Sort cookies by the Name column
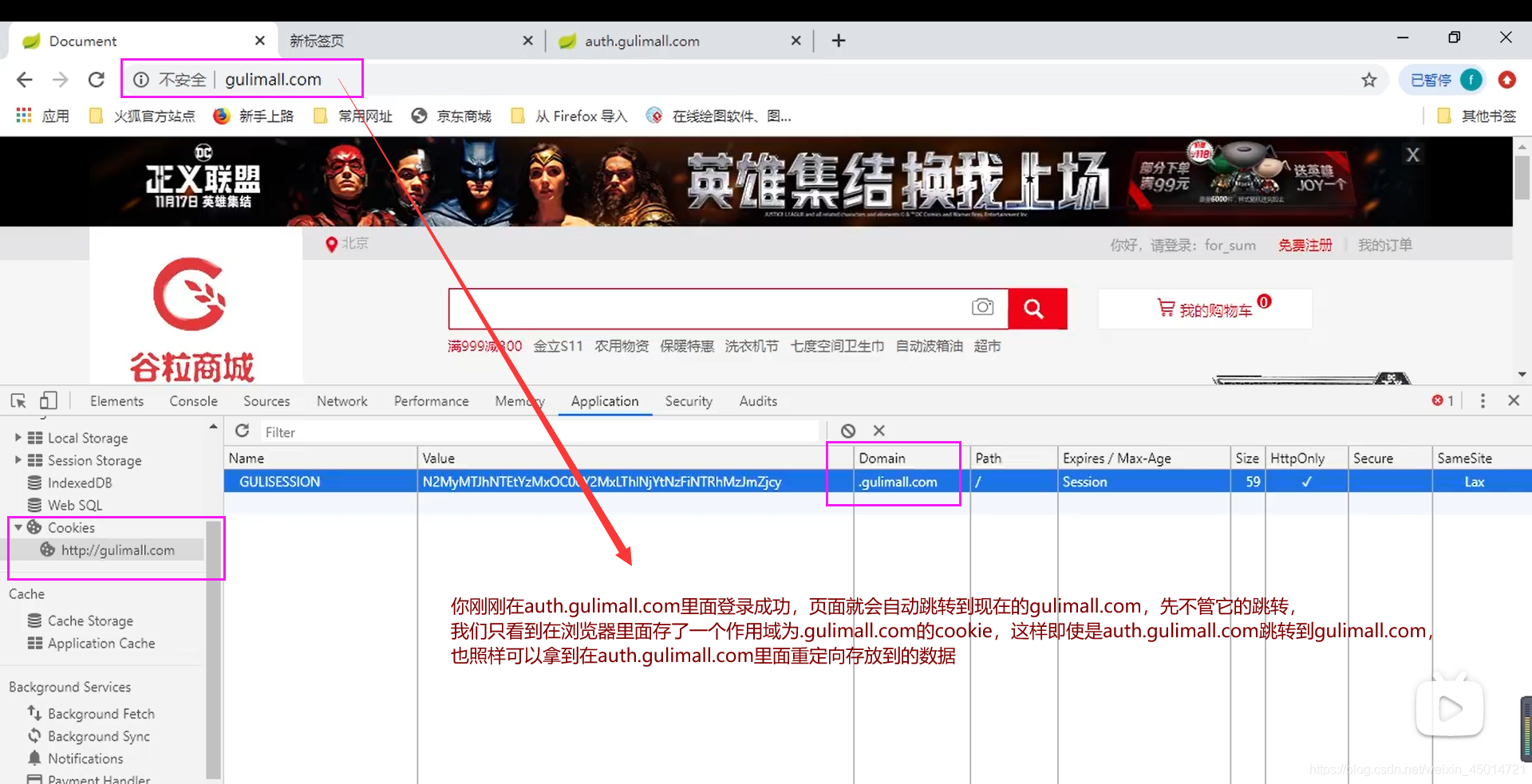Screen dimensions: 1532x784 coord(321,459)
